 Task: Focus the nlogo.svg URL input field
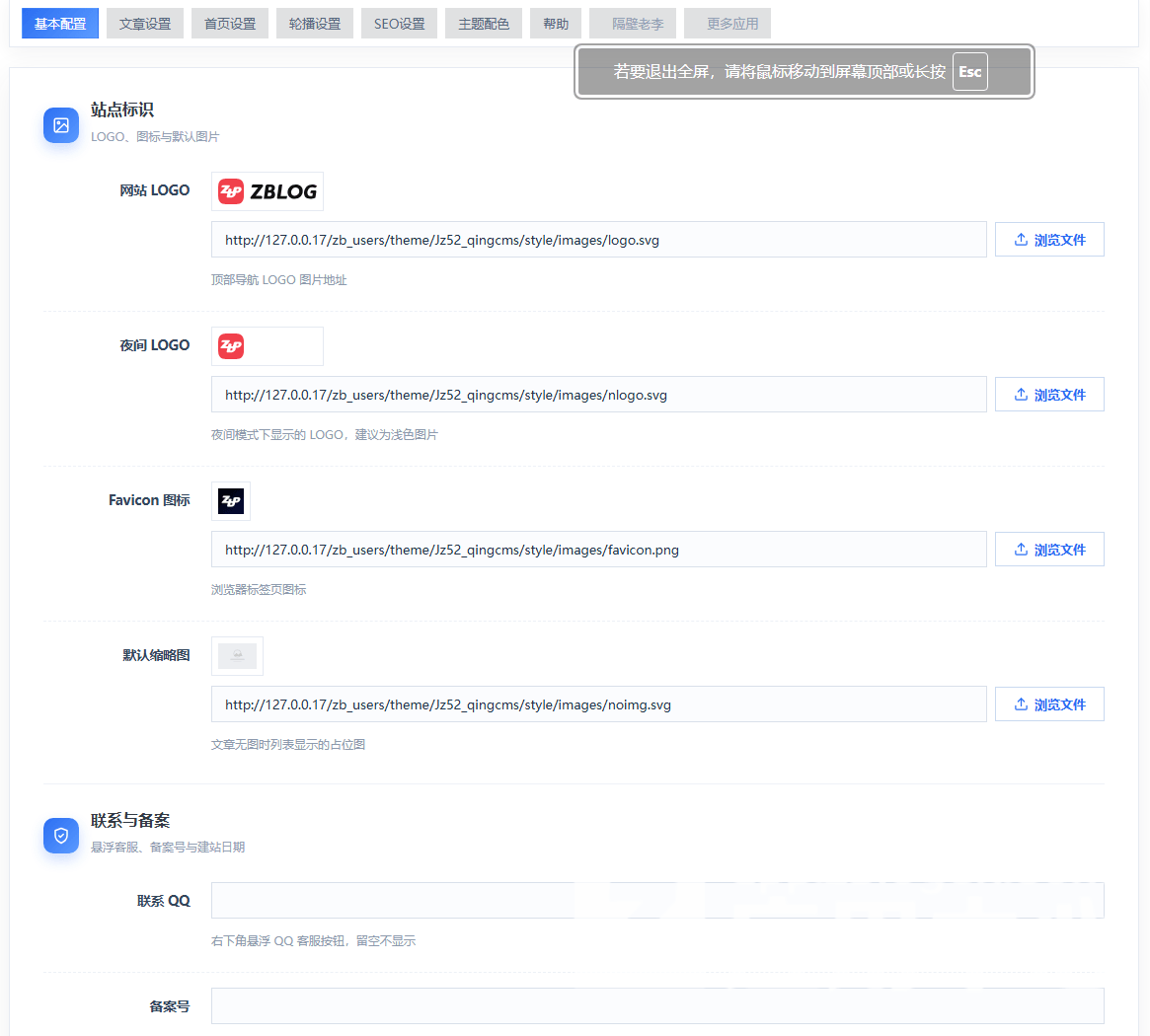pyautogui.click(x=598, y=395)
